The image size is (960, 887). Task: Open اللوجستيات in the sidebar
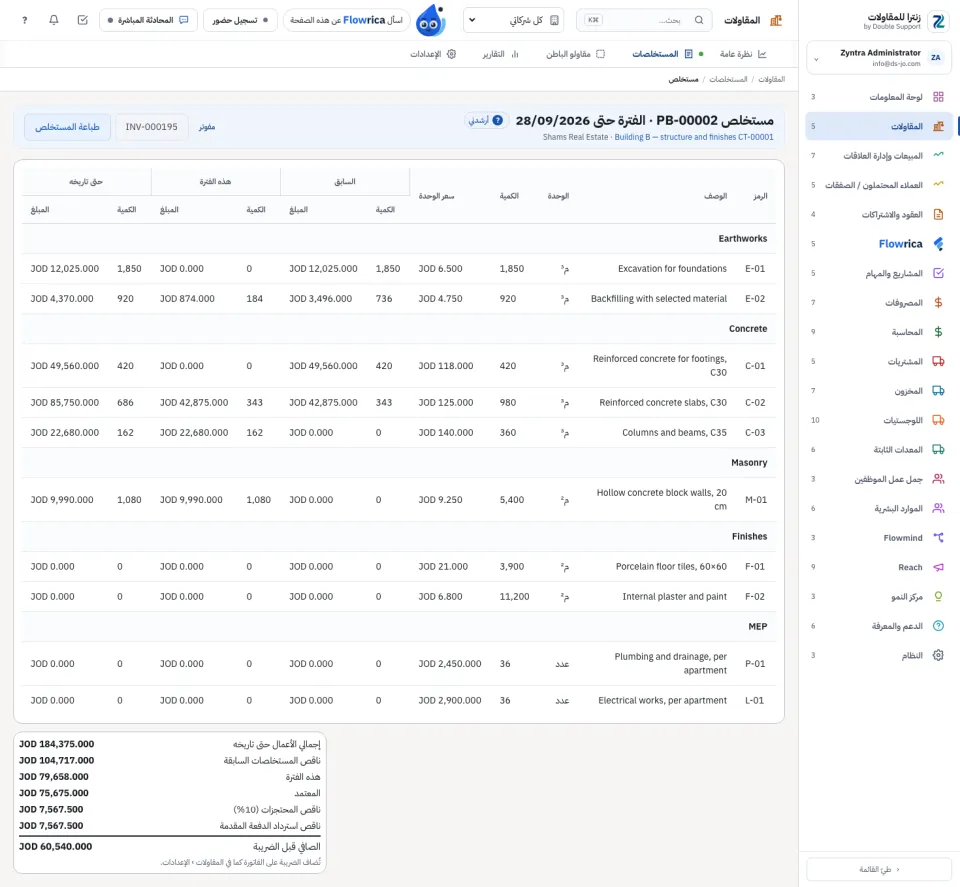click(879, 420)
